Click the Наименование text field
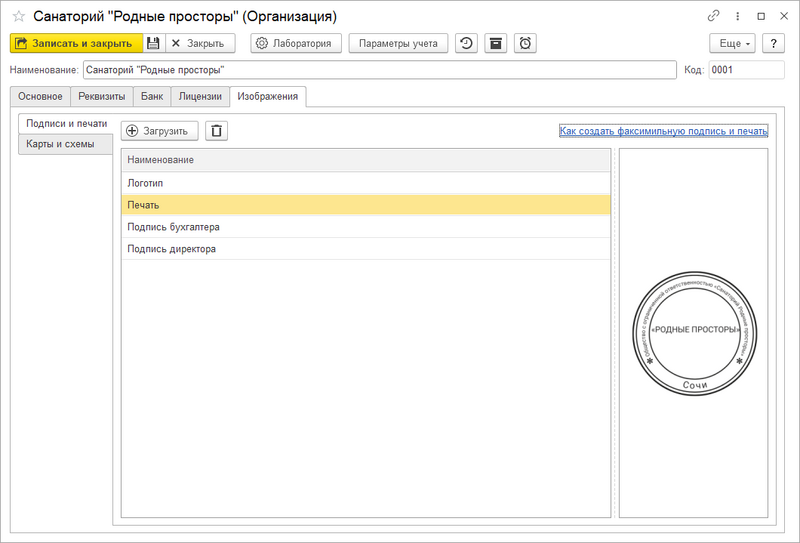Viewport: 800px width, 543px height. 380,70
